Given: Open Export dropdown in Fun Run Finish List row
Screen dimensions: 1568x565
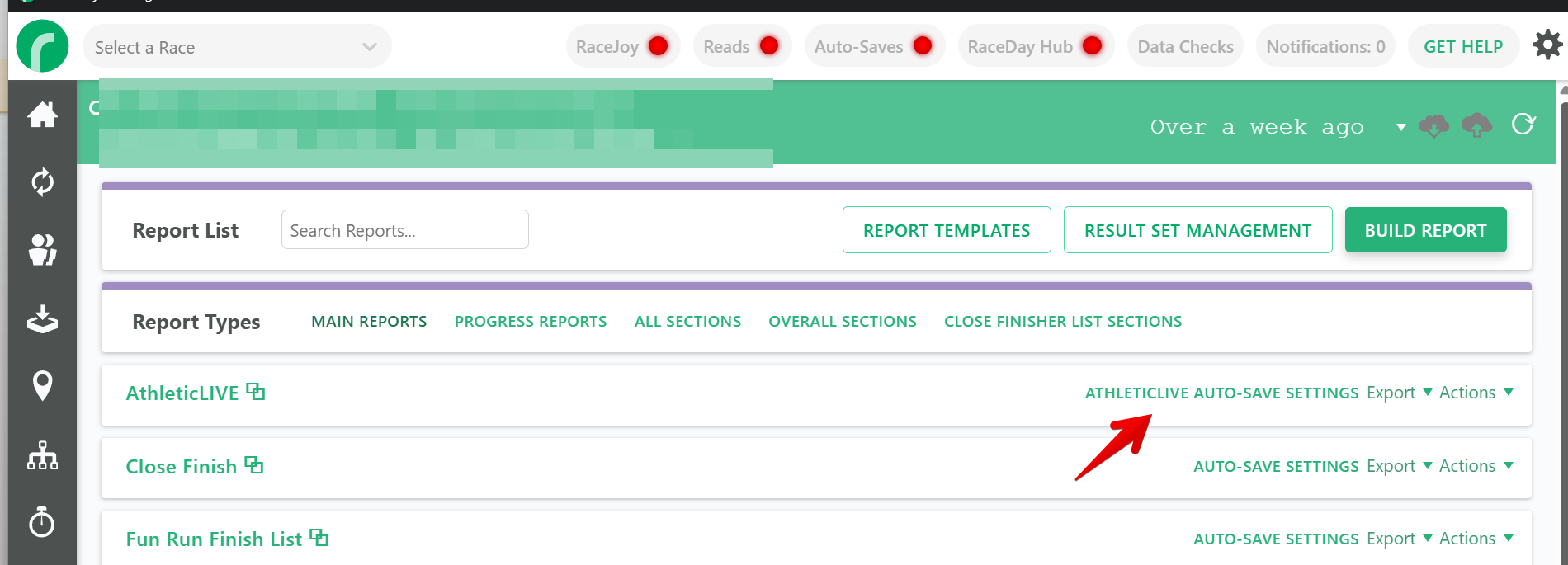Looking at the screenshot, I should [x=1399, y=539].
